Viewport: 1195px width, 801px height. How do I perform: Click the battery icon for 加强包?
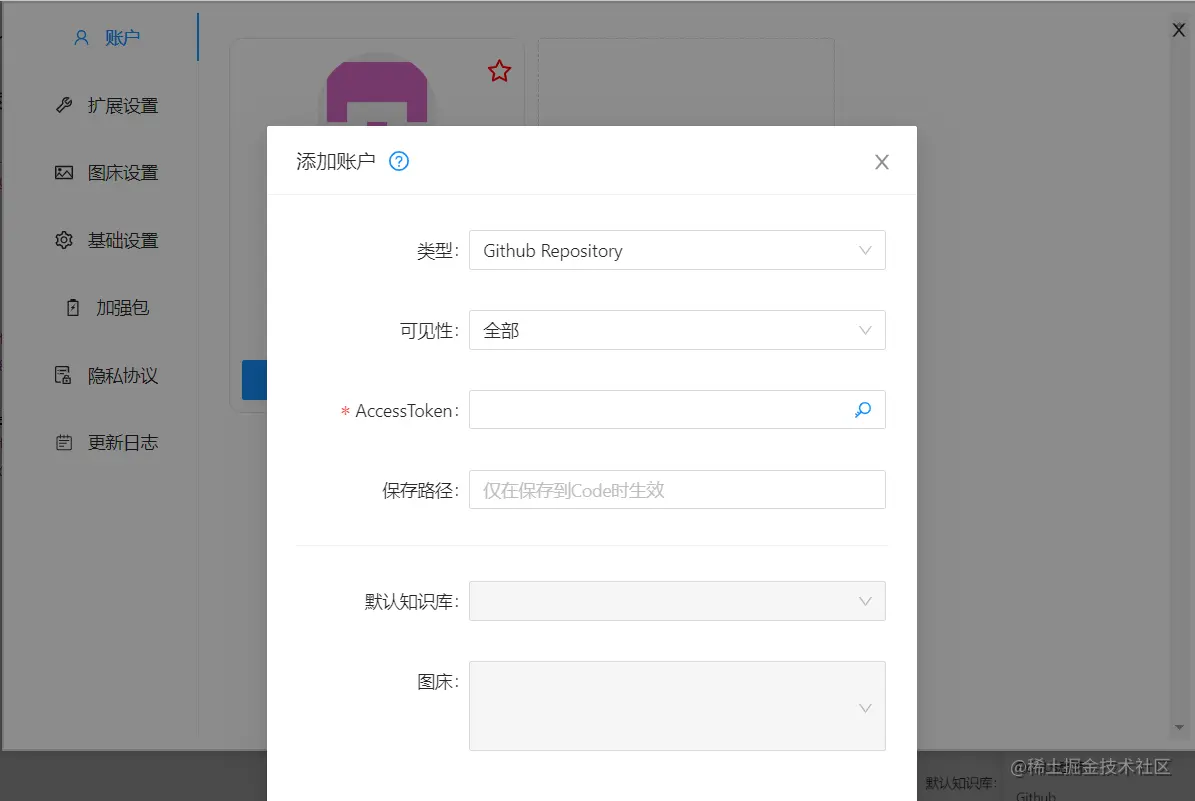(x=72, y=307)
